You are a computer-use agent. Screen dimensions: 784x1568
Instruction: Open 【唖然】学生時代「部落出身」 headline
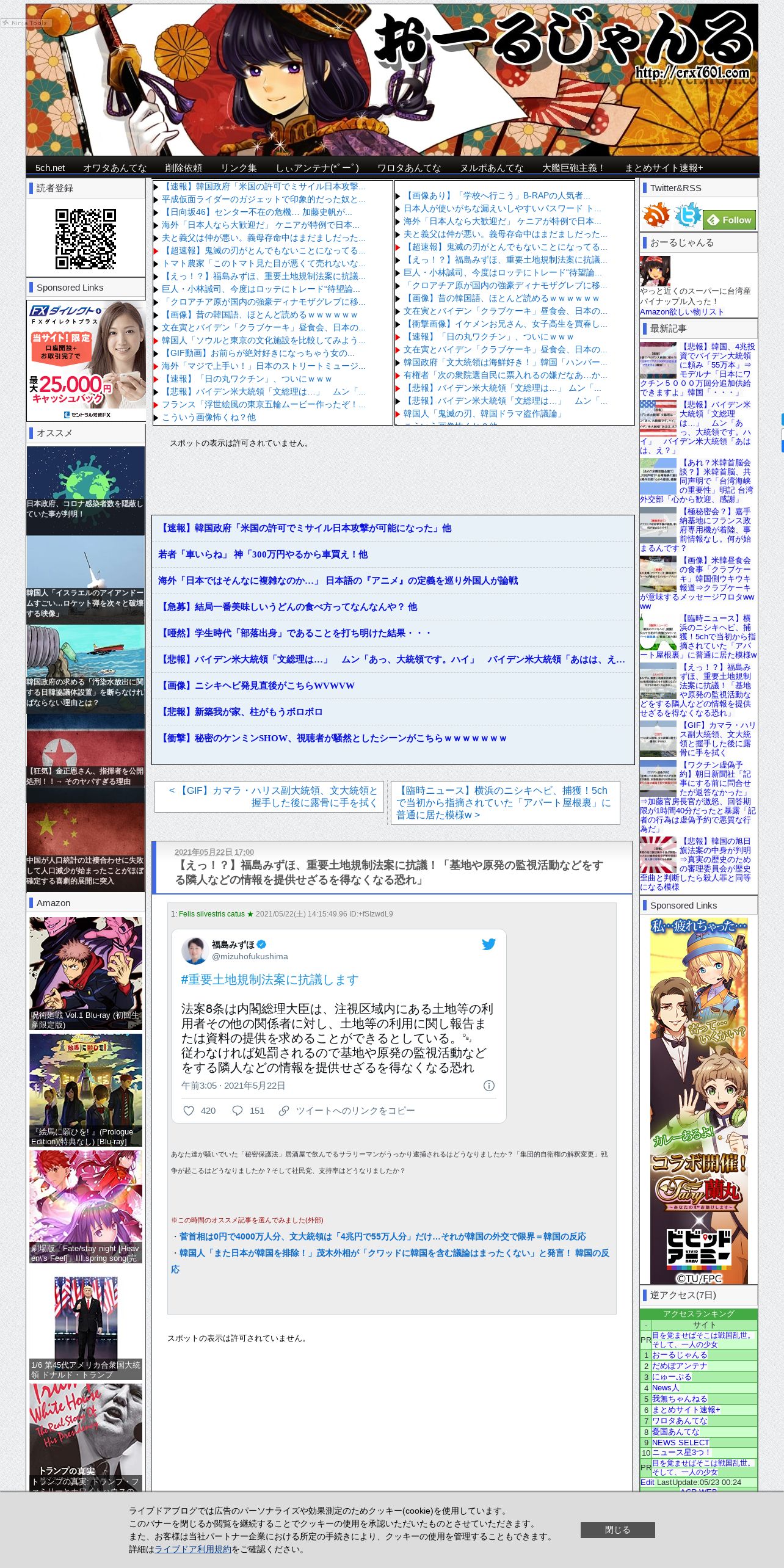click(295, 633)
